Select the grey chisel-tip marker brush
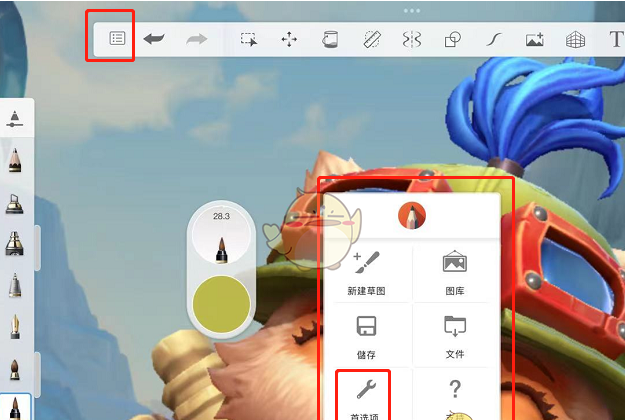The image size is (625, 420). [x=15, y=285]
